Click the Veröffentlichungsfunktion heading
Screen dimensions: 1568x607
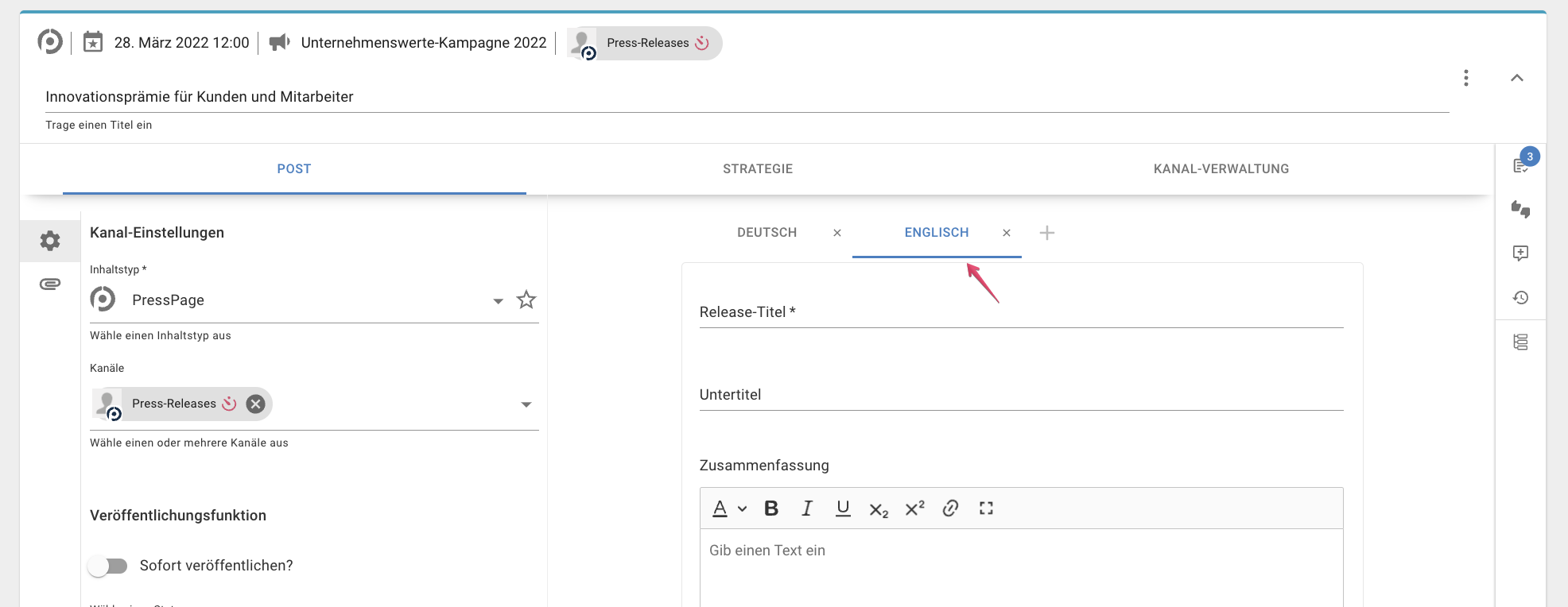pos(178,516)
